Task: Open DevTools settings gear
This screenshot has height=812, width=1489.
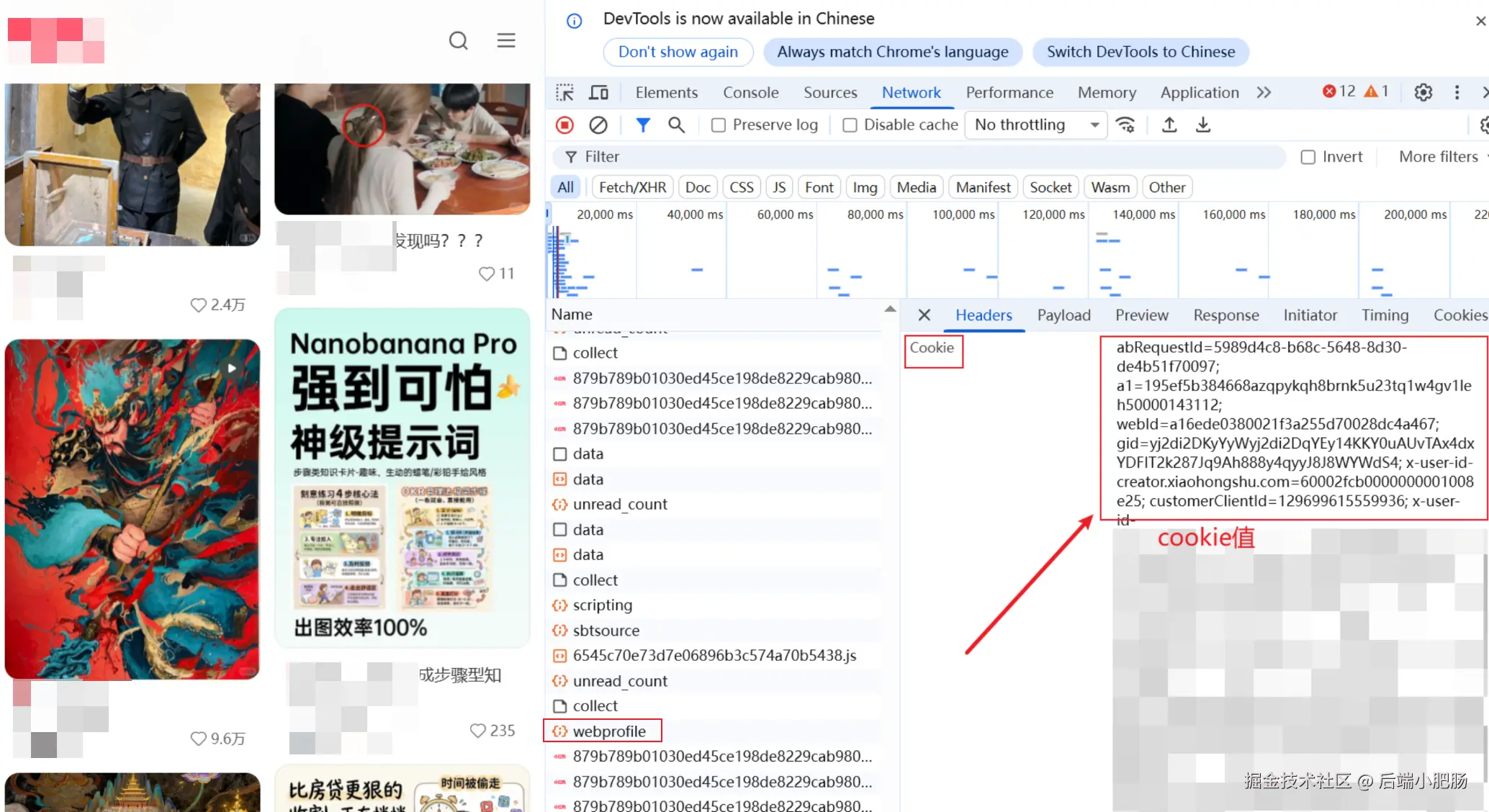Action: [x=1423, y=93]
